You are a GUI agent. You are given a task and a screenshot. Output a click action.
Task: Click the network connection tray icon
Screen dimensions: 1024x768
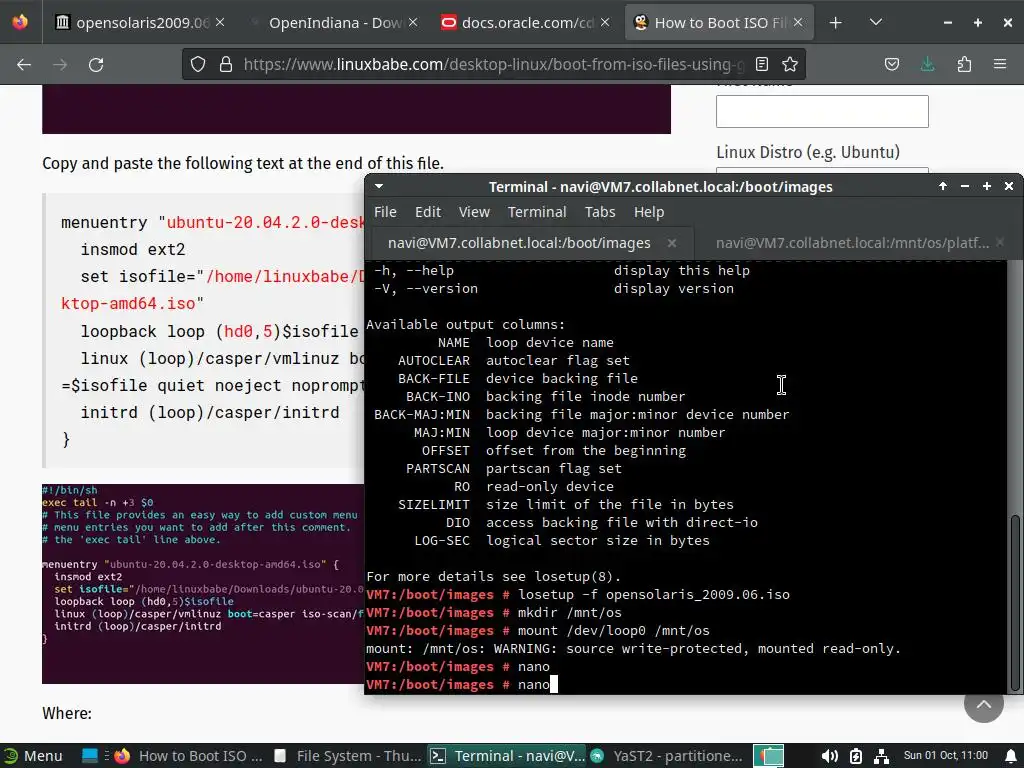tap(881, 756)
